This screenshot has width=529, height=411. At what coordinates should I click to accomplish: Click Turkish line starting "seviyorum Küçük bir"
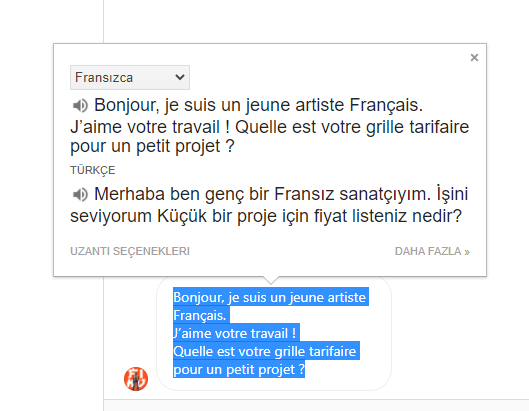tap(266, 216)
